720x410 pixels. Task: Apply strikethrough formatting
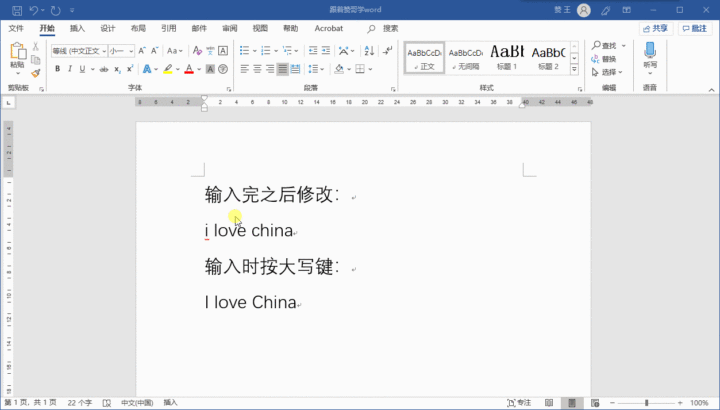[104, 69]
